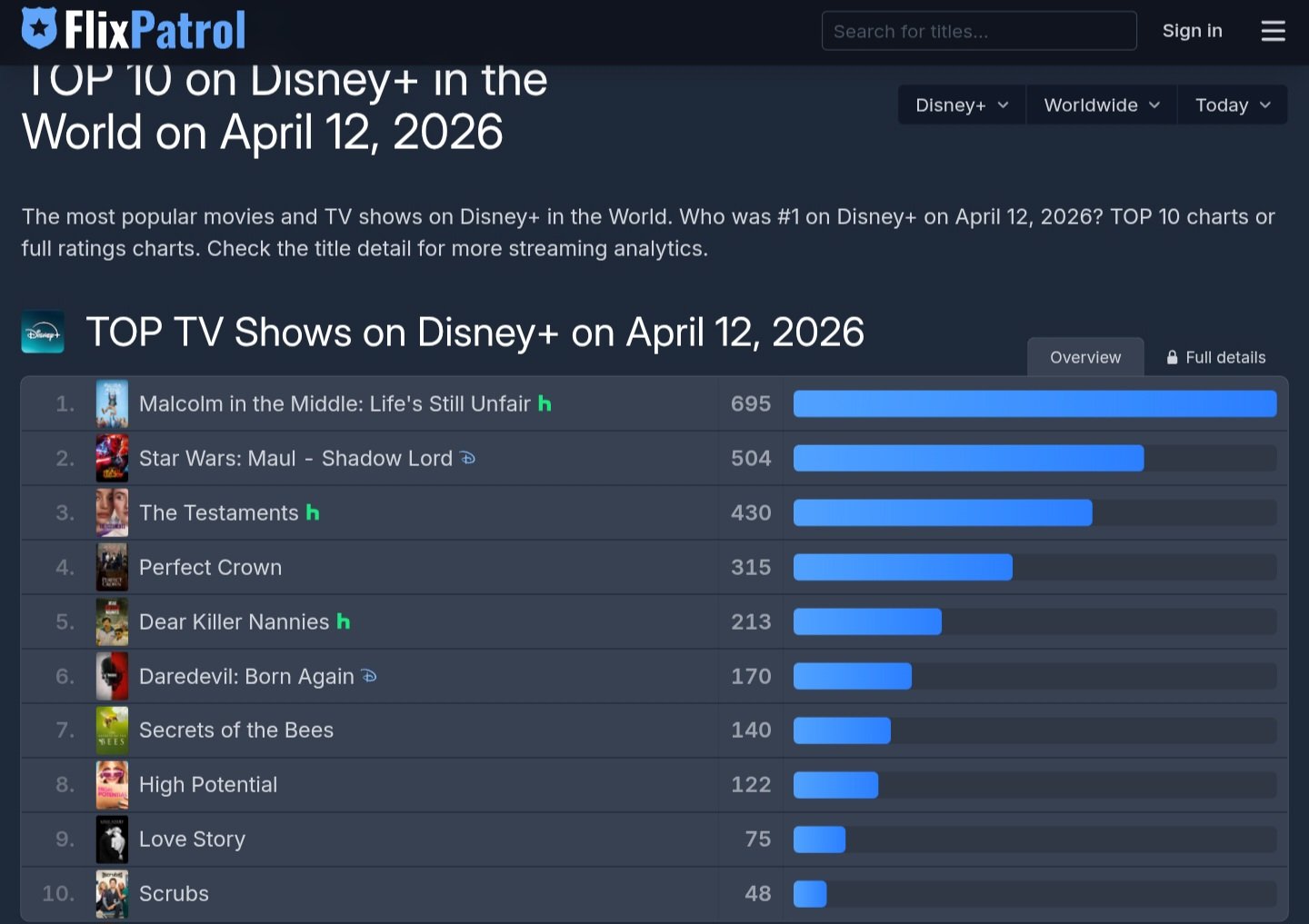The height and width of the screenshot is (924, 1309).
Task: Click the points bar for Daredevil: Born Again
Action: (853, 676)
